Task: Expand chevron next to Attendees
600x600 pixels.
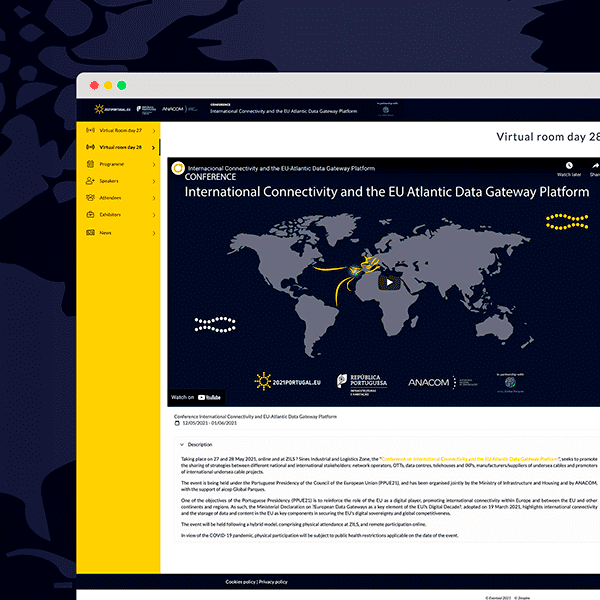Action: point(154,198)
